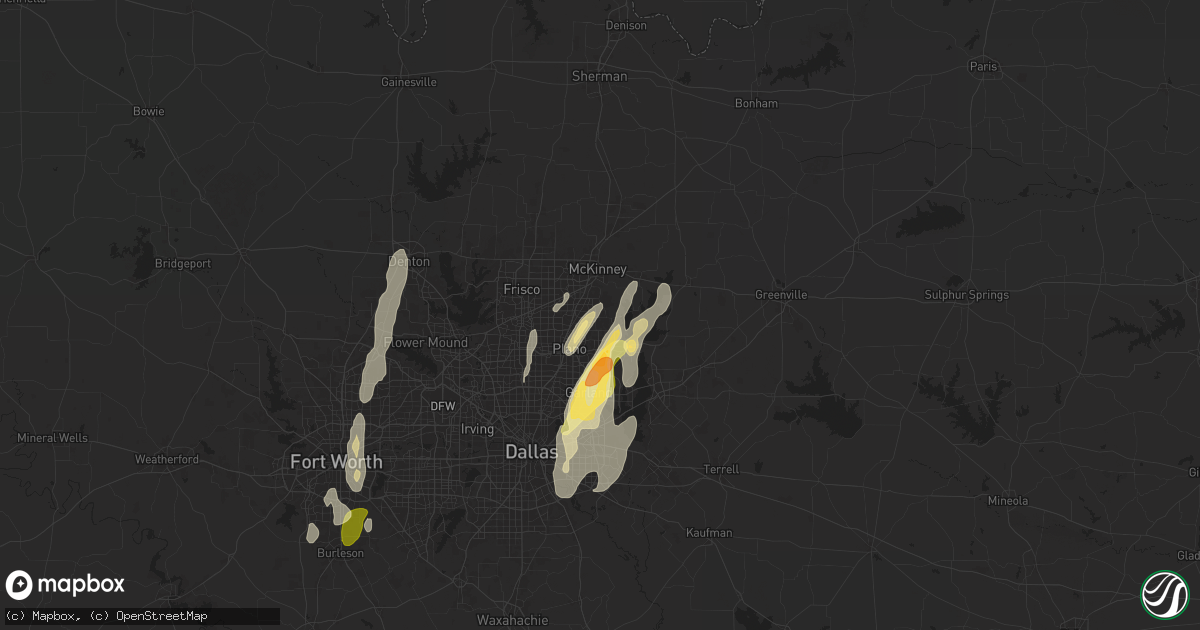Click the Kaufman label

click(711, 533)
